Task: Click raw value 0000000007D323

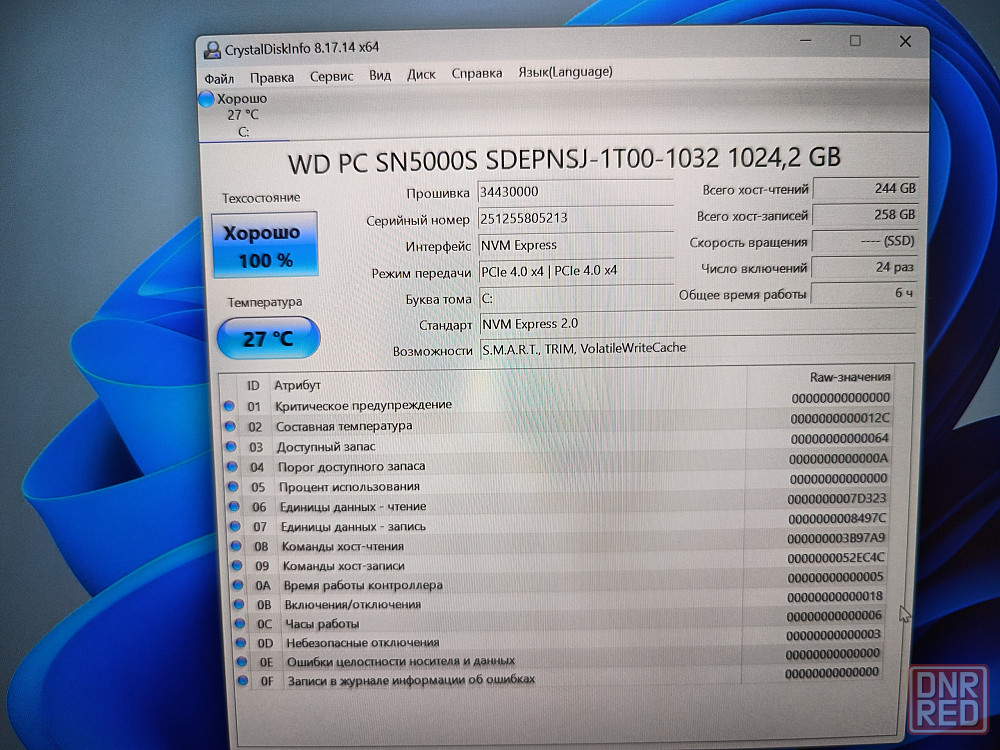Action: [837, 499]
